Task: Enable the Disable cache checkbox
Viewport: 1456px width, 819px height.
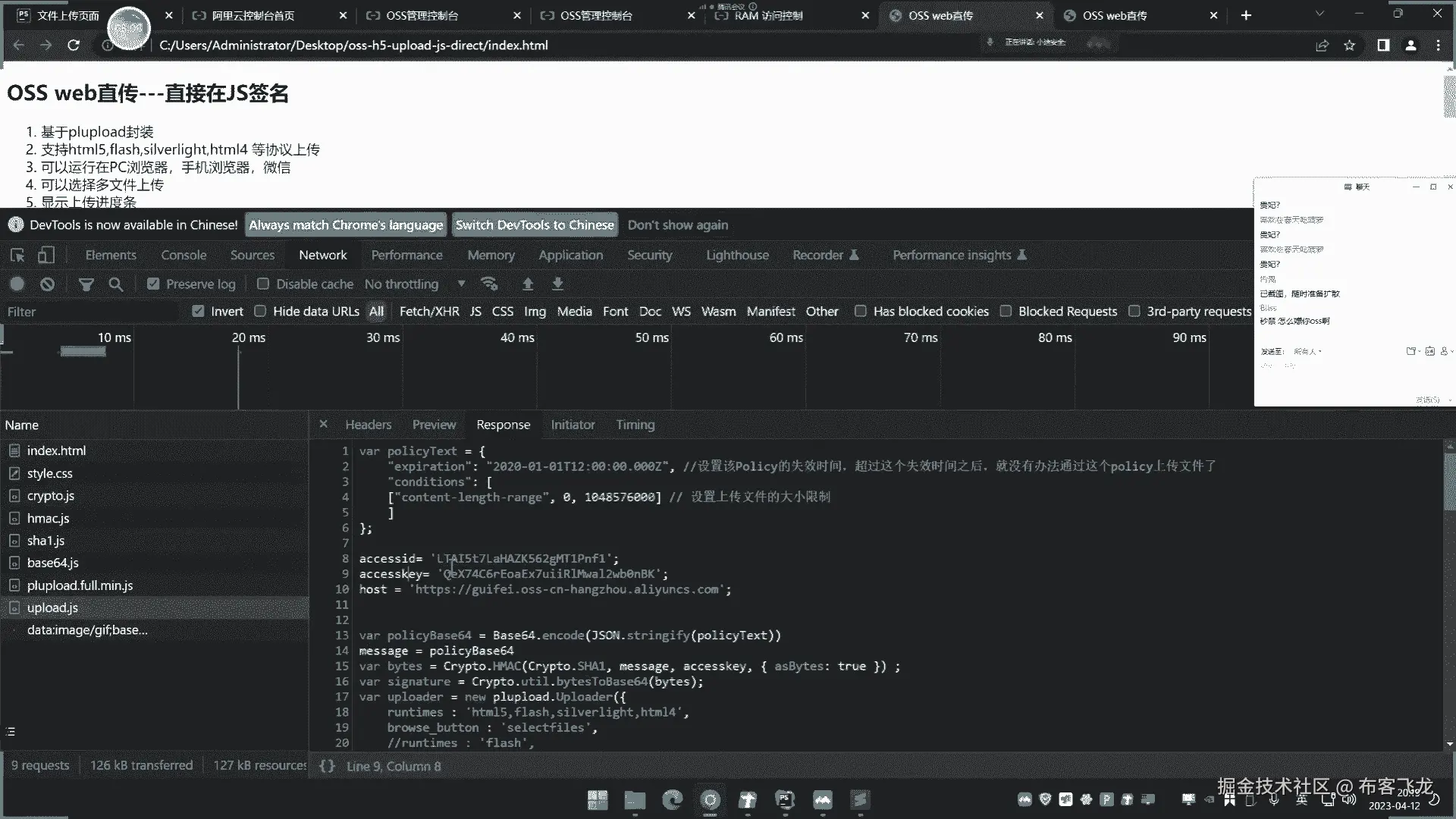Action: [263, 284]
